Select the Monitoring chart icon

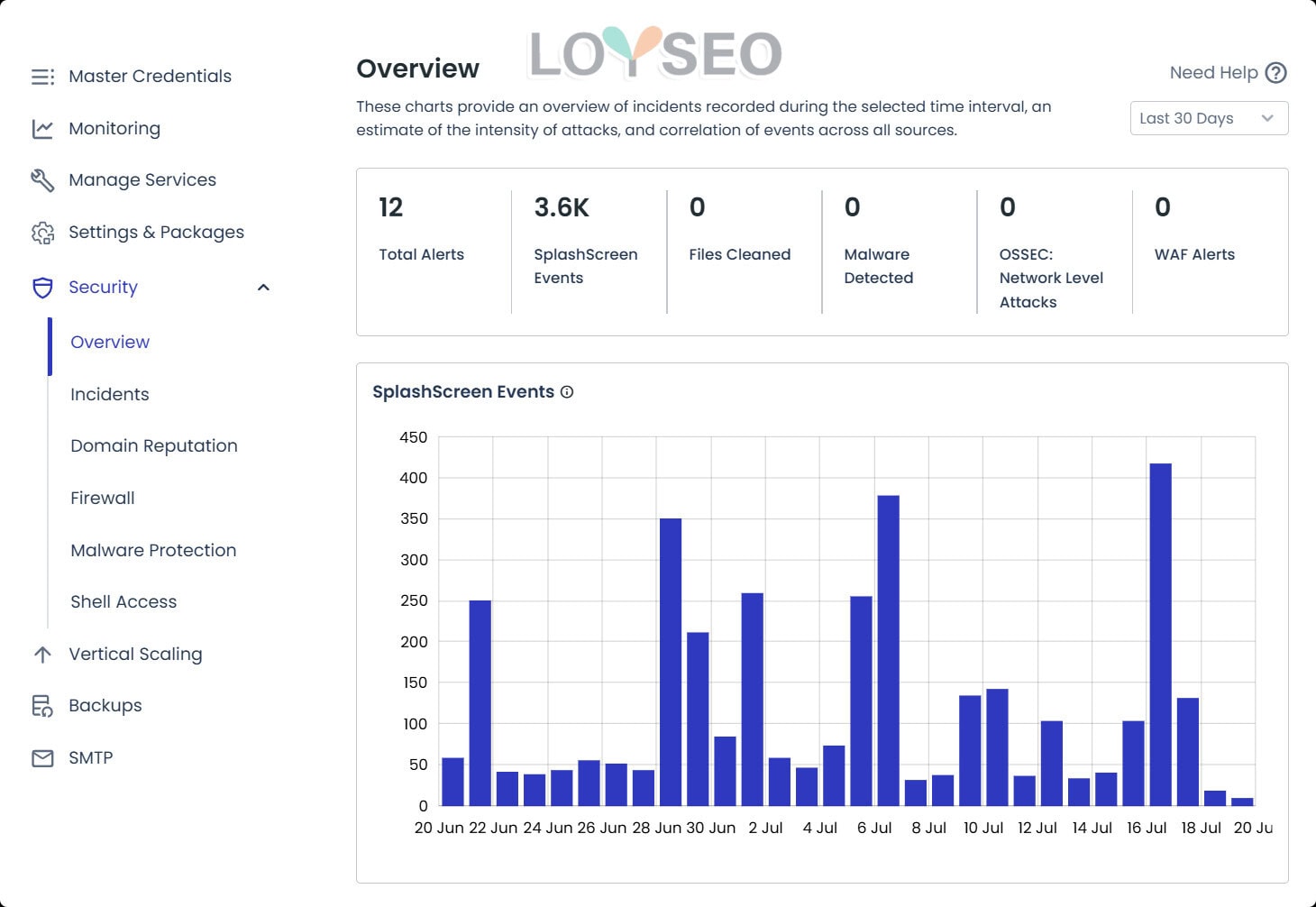(42, 128)
